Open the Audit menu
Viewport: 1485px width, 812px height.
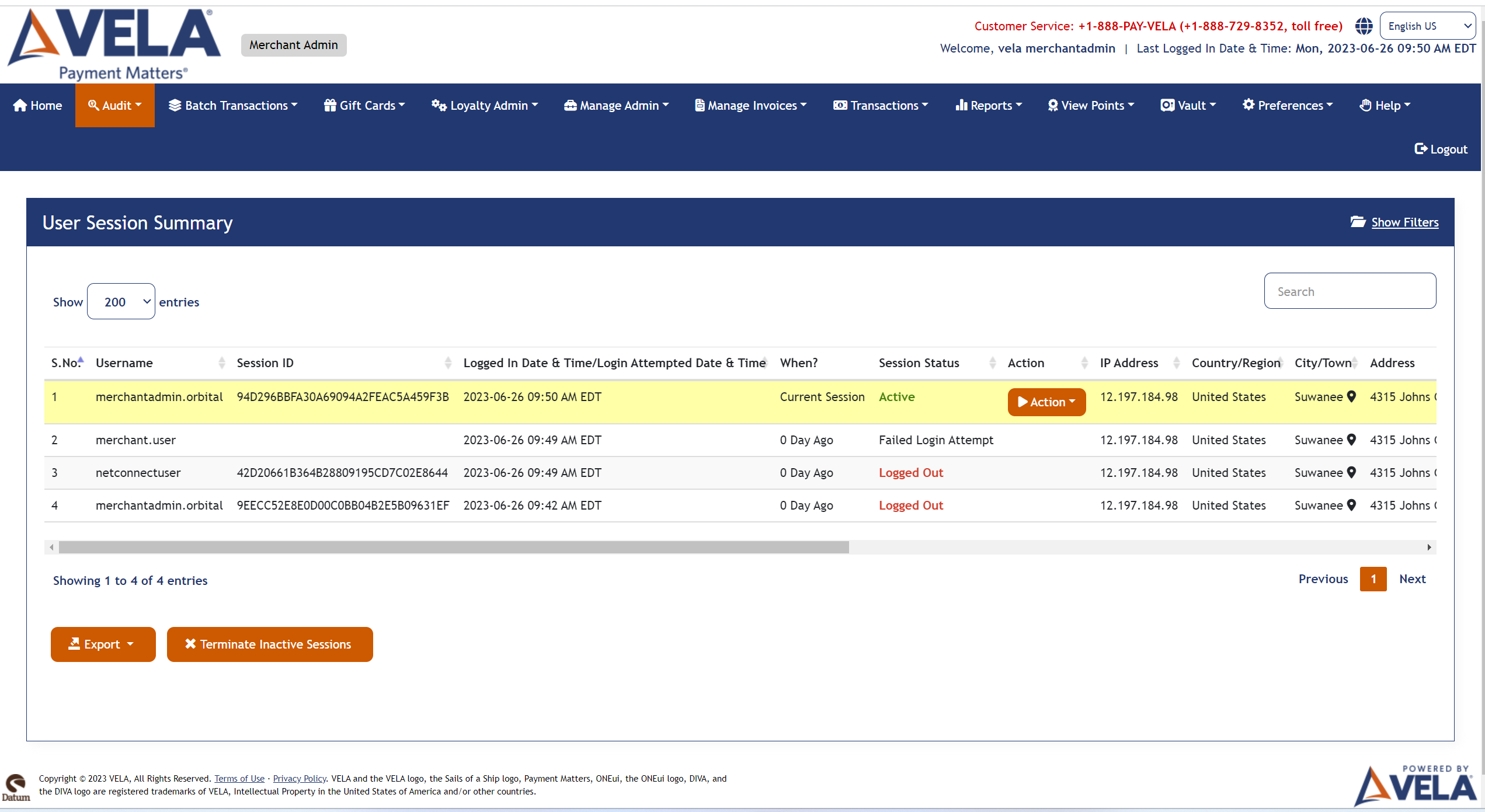[115, 105]
